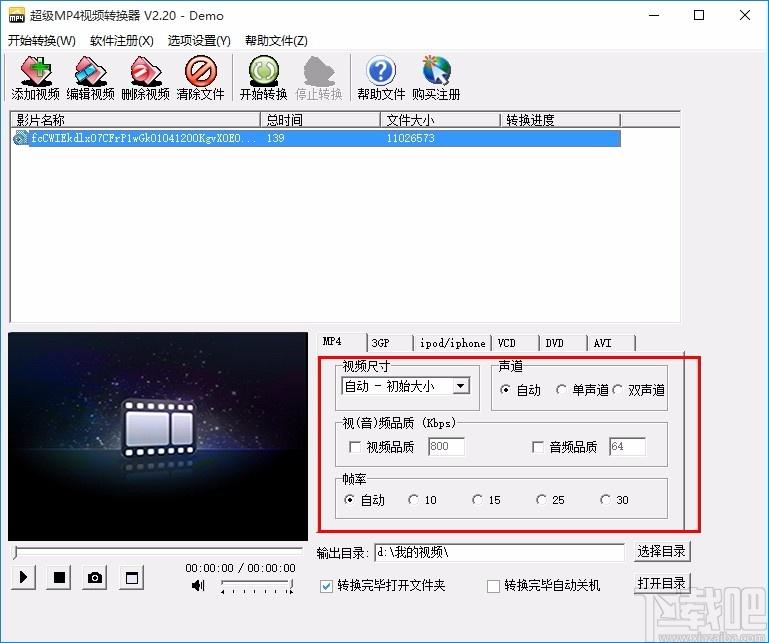Open the 开始转换(W) menu
Image resolution: width=769 pixels, height=643 pixels.
42,41
